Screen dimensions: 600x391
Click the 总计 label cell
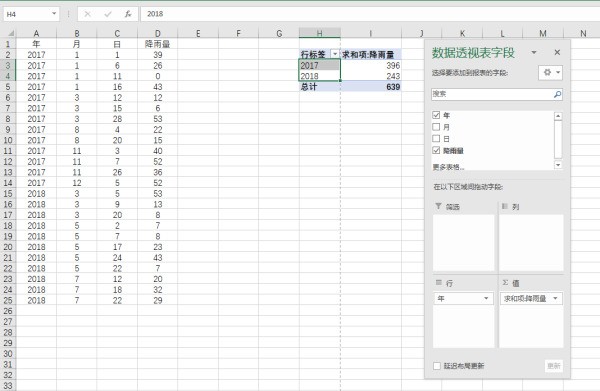[x=320, y=87]
